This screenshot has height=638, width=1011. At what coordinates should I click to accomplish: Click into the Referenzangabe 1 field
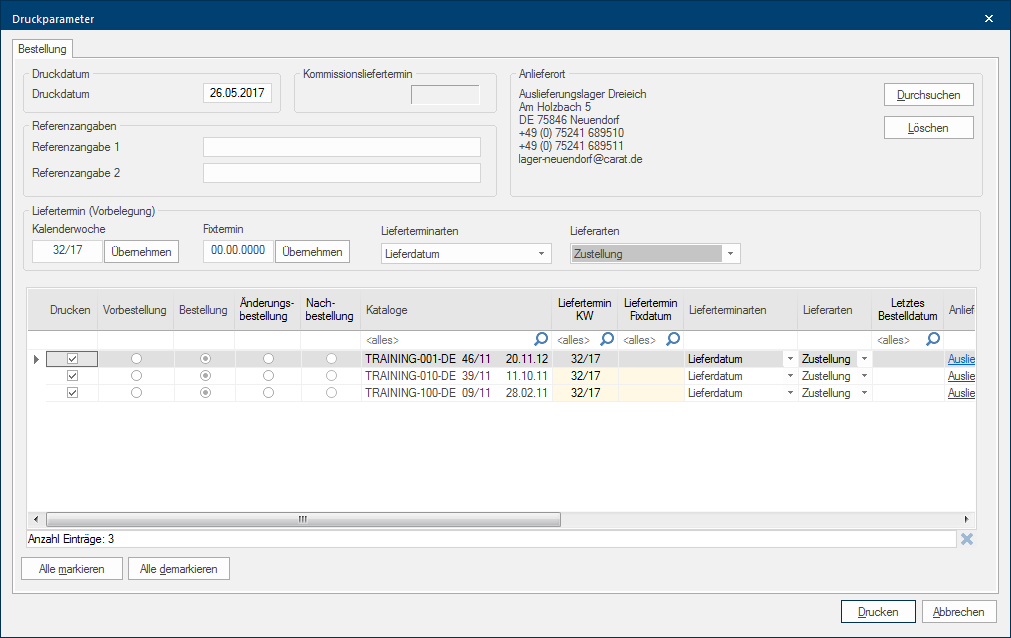coord(341,147)
